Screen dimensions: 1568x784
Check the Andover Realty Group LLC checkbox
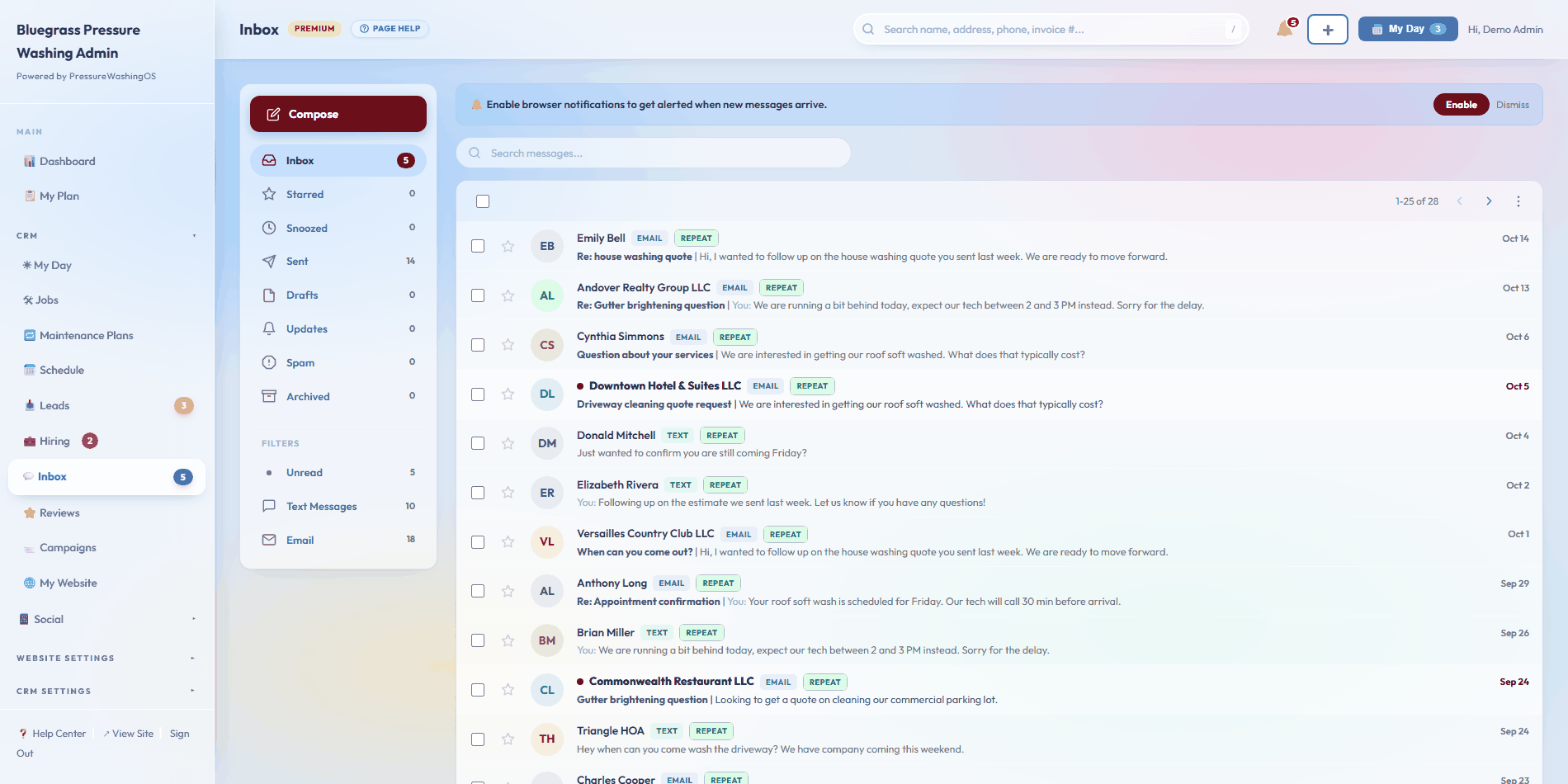coord(478,295)
